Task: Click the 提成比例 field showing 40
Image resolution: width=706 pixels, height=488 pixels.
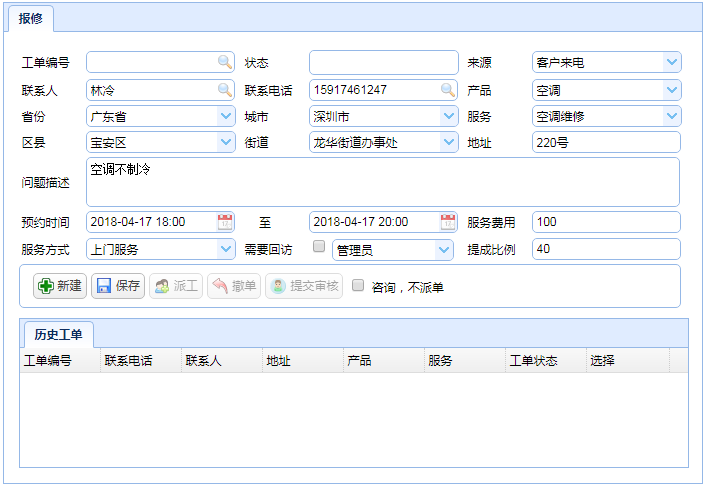Action: point(606,249)
